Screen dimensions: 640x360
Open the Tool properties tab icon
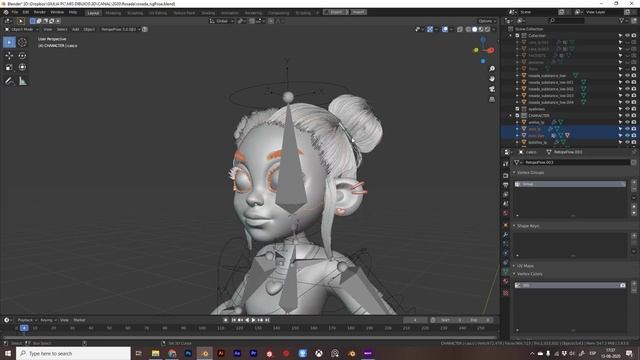[506, 164]
